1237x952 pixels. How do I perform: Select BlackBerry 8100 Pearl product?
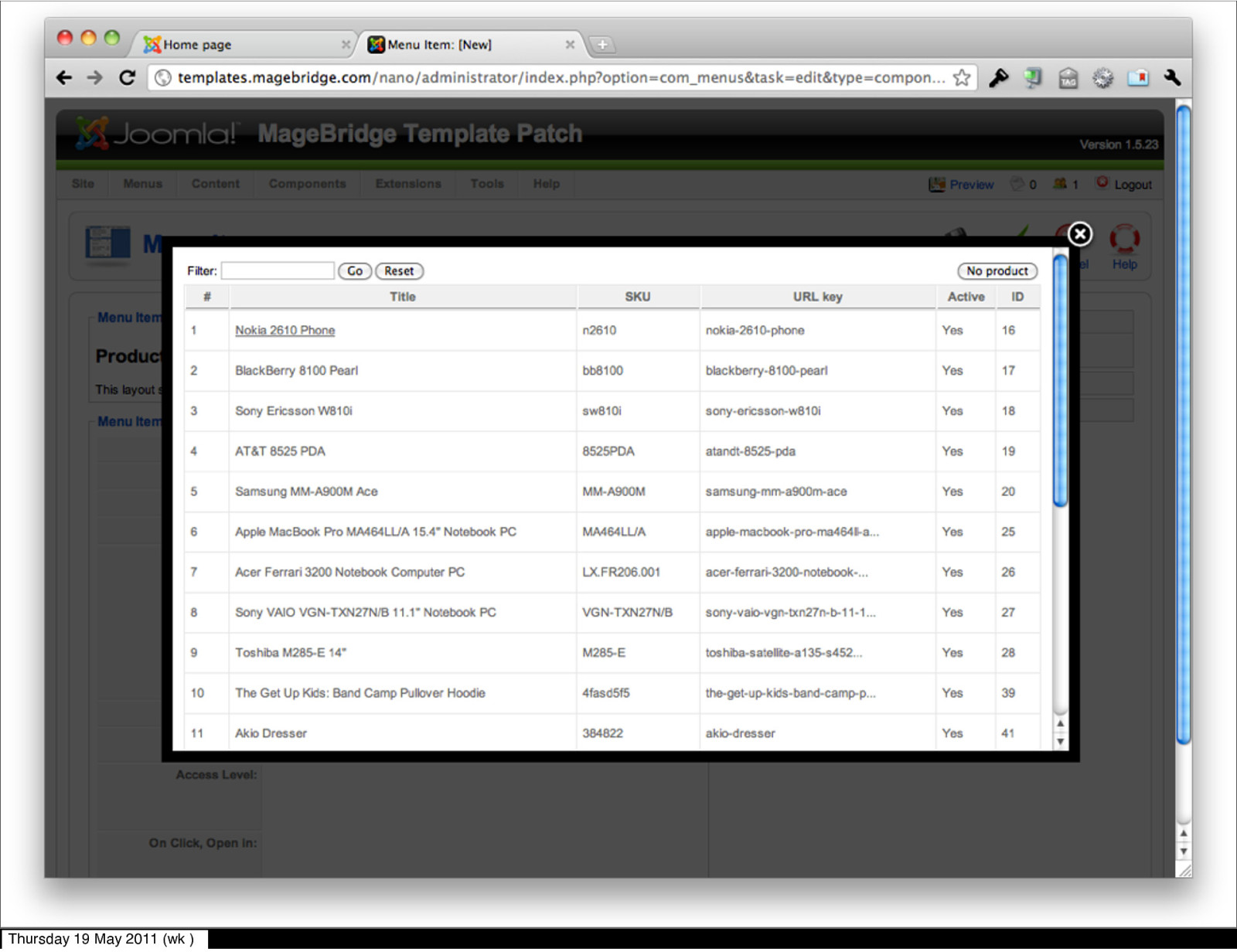pyautogui.click(x=297, y=370)
